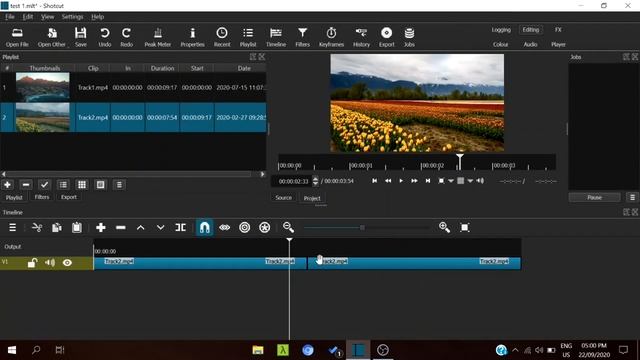
Task: Zoom out the timeline
Action: (x=288, y=227)
